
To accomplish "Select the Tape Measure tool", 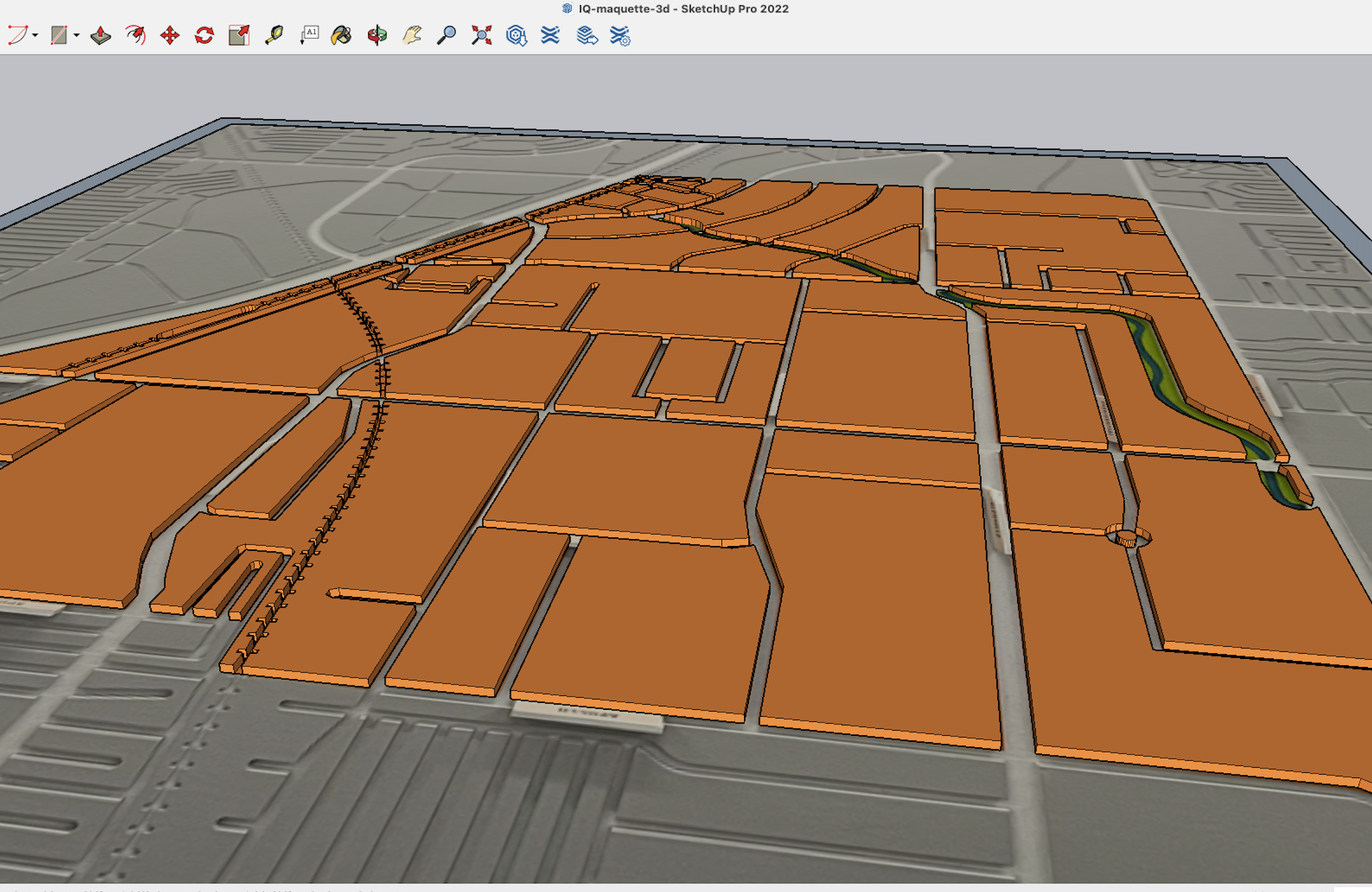I will pyautogui.click(x=274, y=35).
